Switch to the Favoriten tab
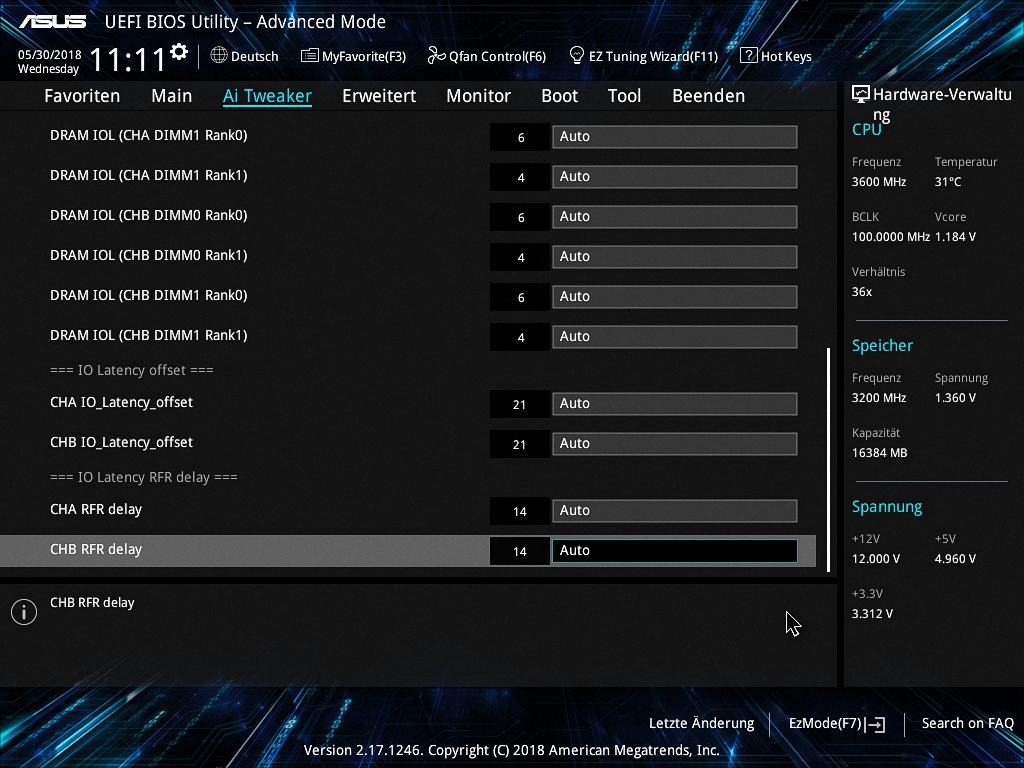This screenshot has width=1024, height=768. [82, 96]
